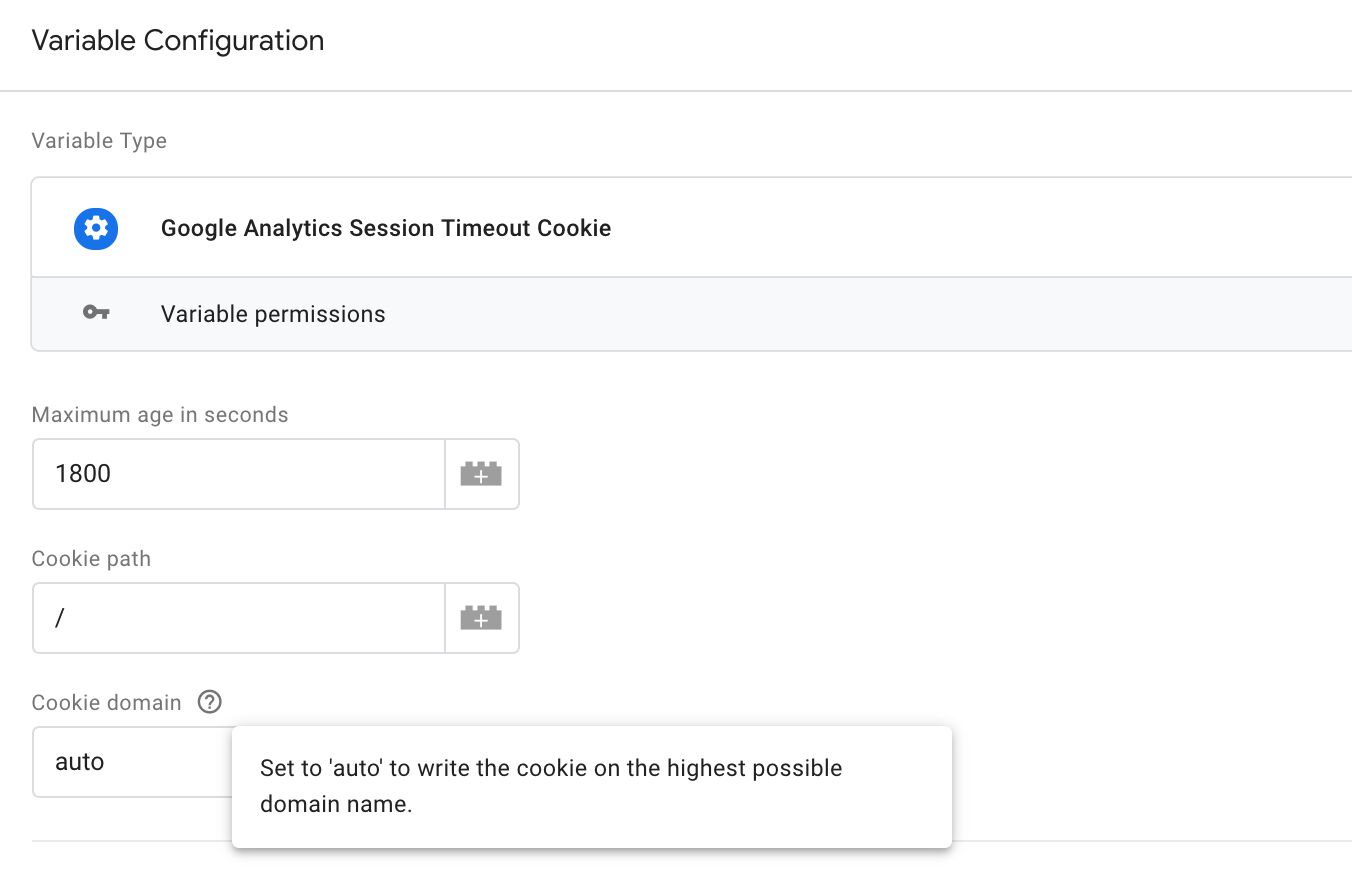Click the blue gear icon for variable type

(96, 228)
